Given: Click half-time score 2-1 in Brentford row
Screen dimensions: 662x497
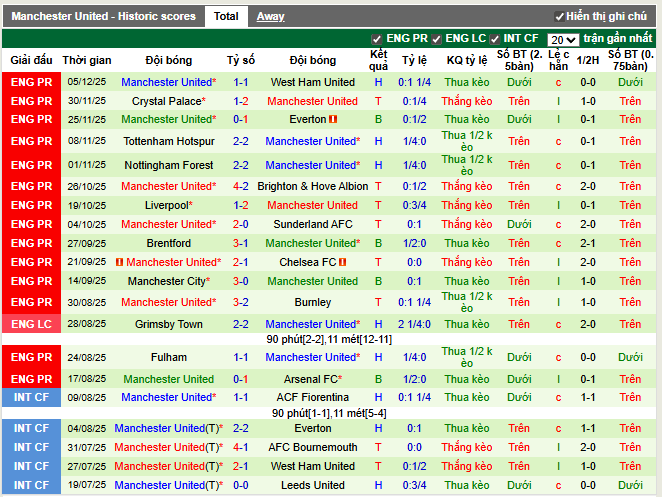Looking at the screenshot, I should pos(588,243).
